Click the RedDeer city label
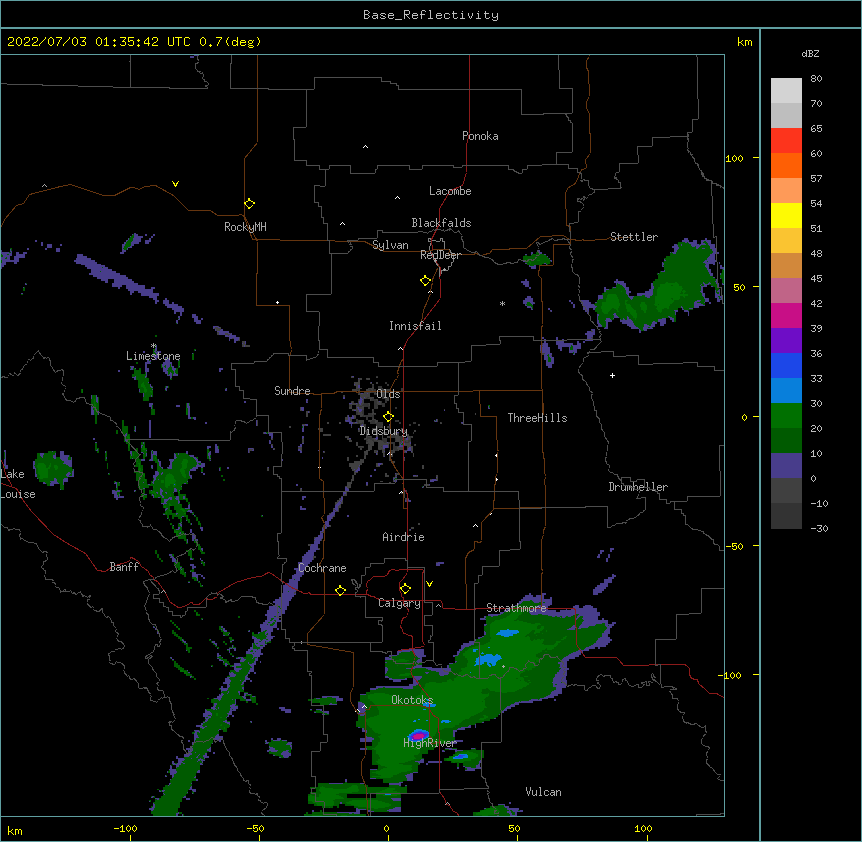This screenshot has height=842, width=862. pos(440,255)
